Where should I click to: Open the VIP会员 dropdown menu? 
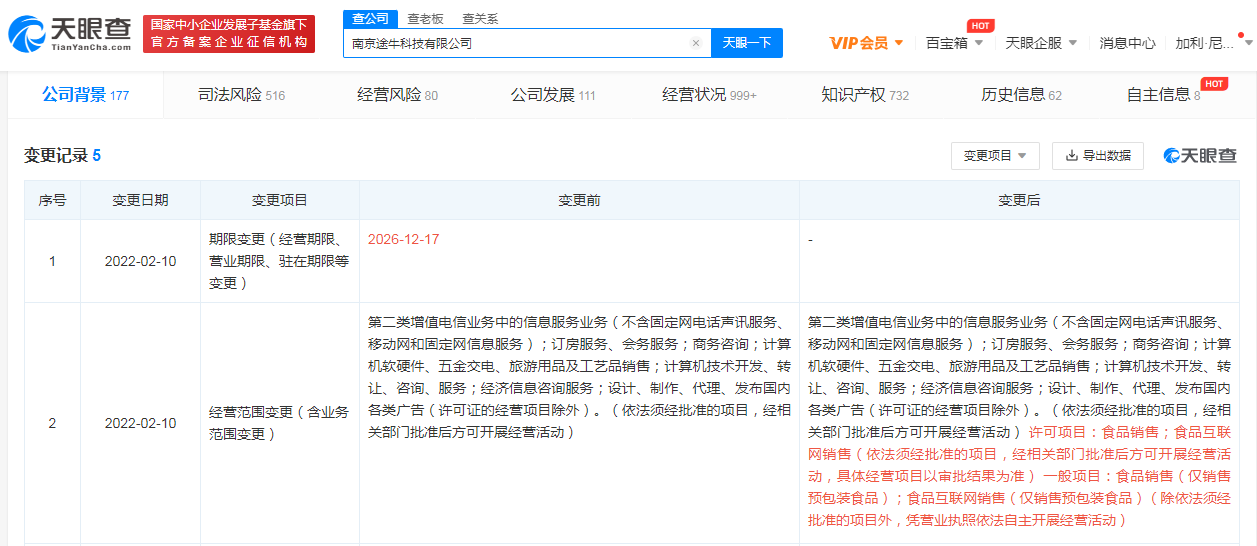pos(866,43)
